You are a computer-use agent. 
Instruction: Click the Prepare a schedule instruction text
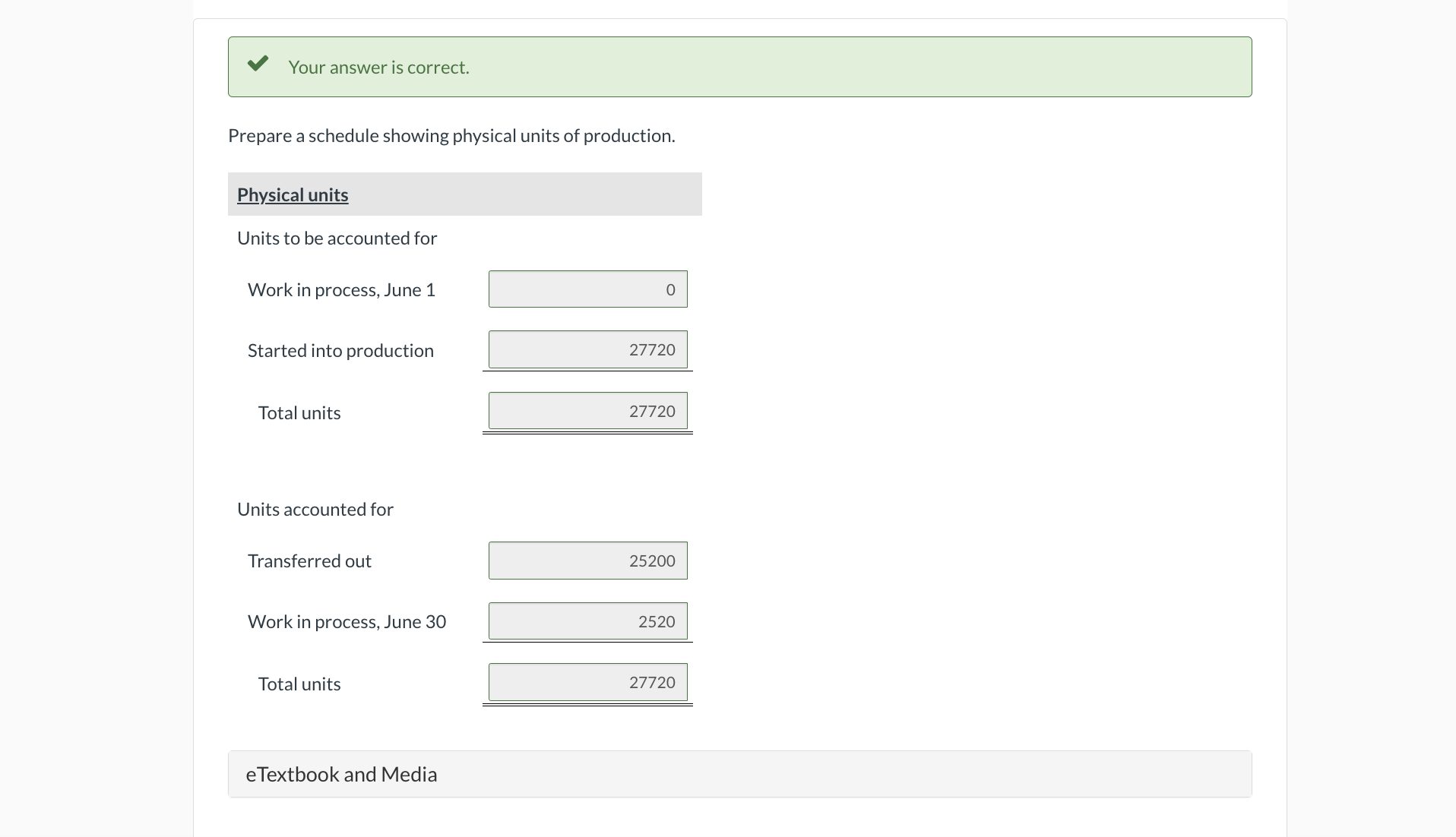[451, 135]
